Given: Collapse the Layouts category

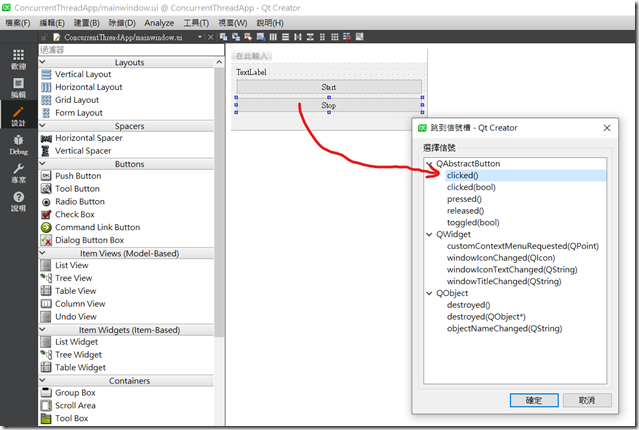Looking at the screenshot, I should coord(42,62).
